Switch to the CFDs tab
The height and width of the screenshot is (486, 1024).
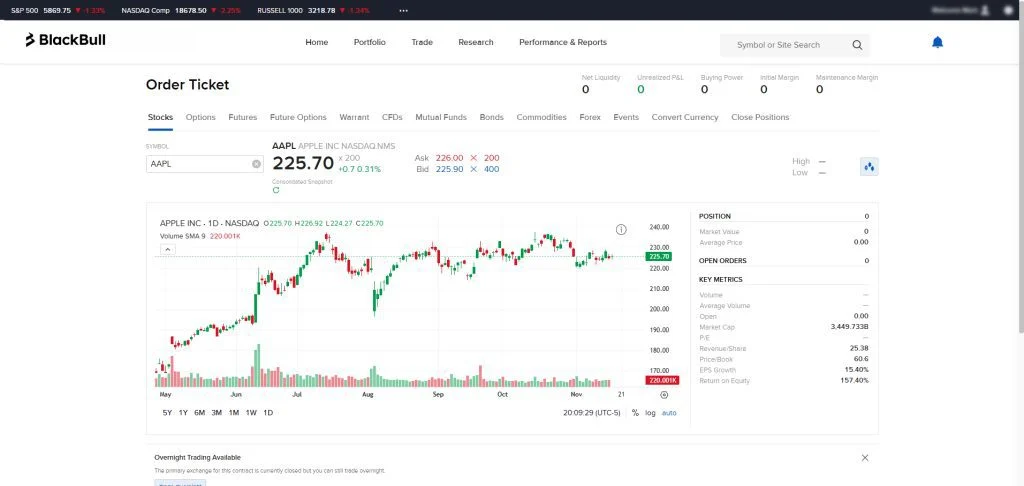coord(392,118)
